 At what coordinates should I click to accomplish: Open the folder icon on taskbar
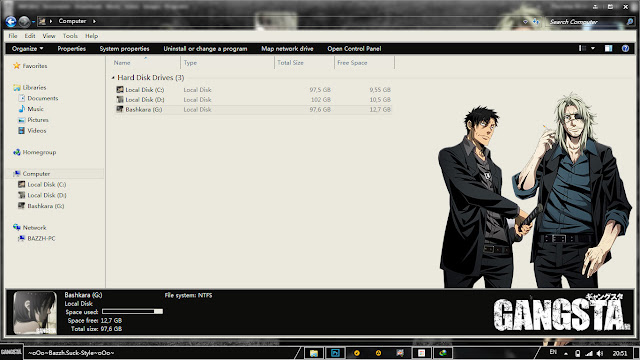(x=313, y=353)
